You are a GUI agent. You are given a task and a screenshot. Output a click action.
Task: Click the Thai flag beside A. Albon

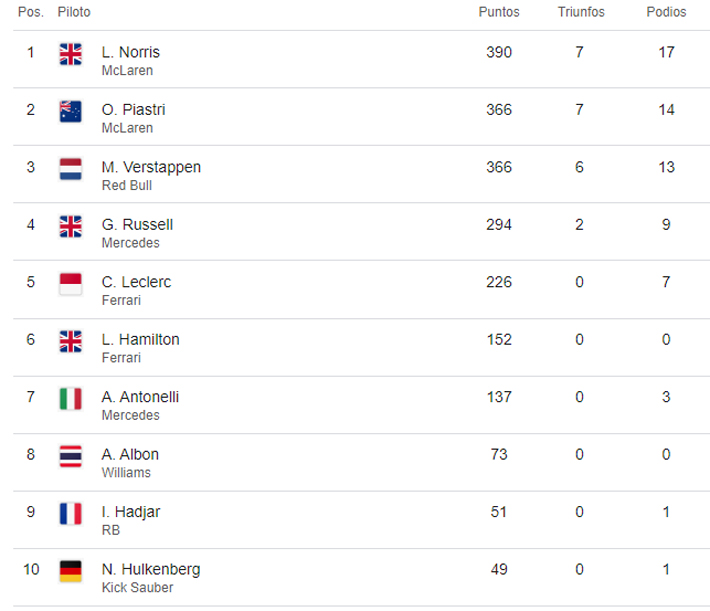[x=70, y=455]
